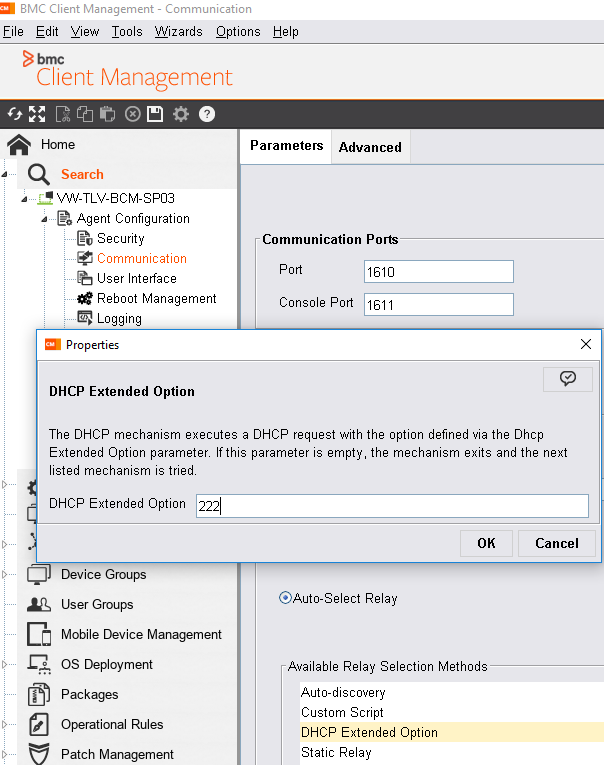Viewport: 604px width, 765px height.
Task: Open the File menu
Action: tap(13, 32)
